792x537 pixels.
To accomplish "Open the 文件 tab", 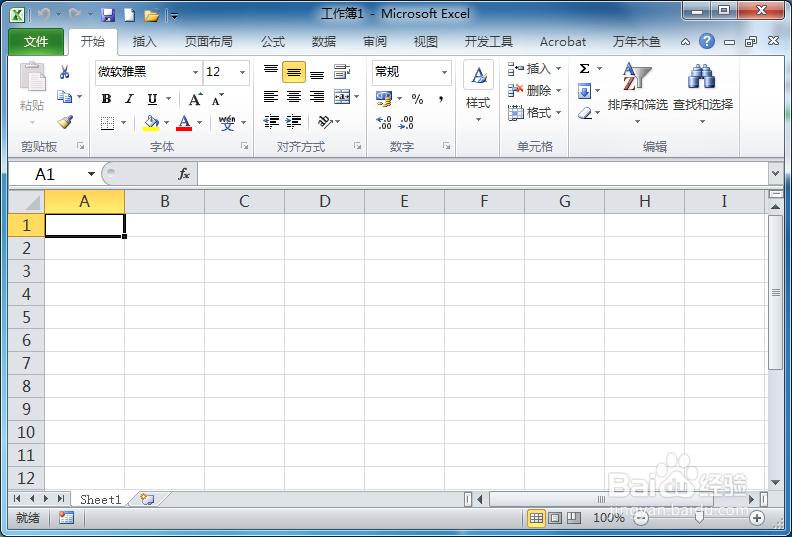I will pyautogui.click(x=36, y=41).
